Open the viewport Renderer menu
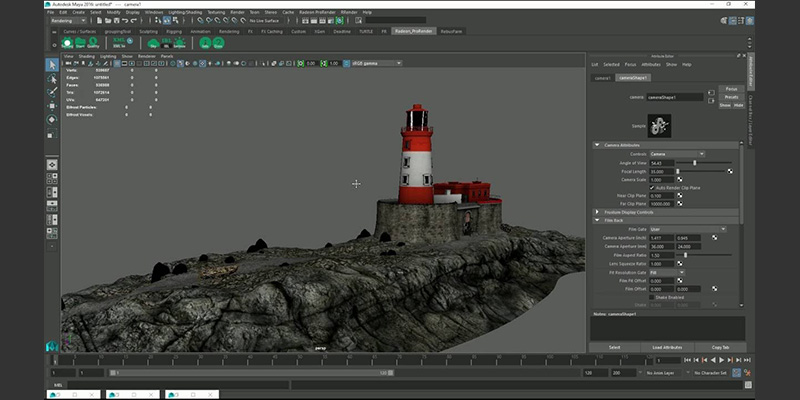 [146, 56]
